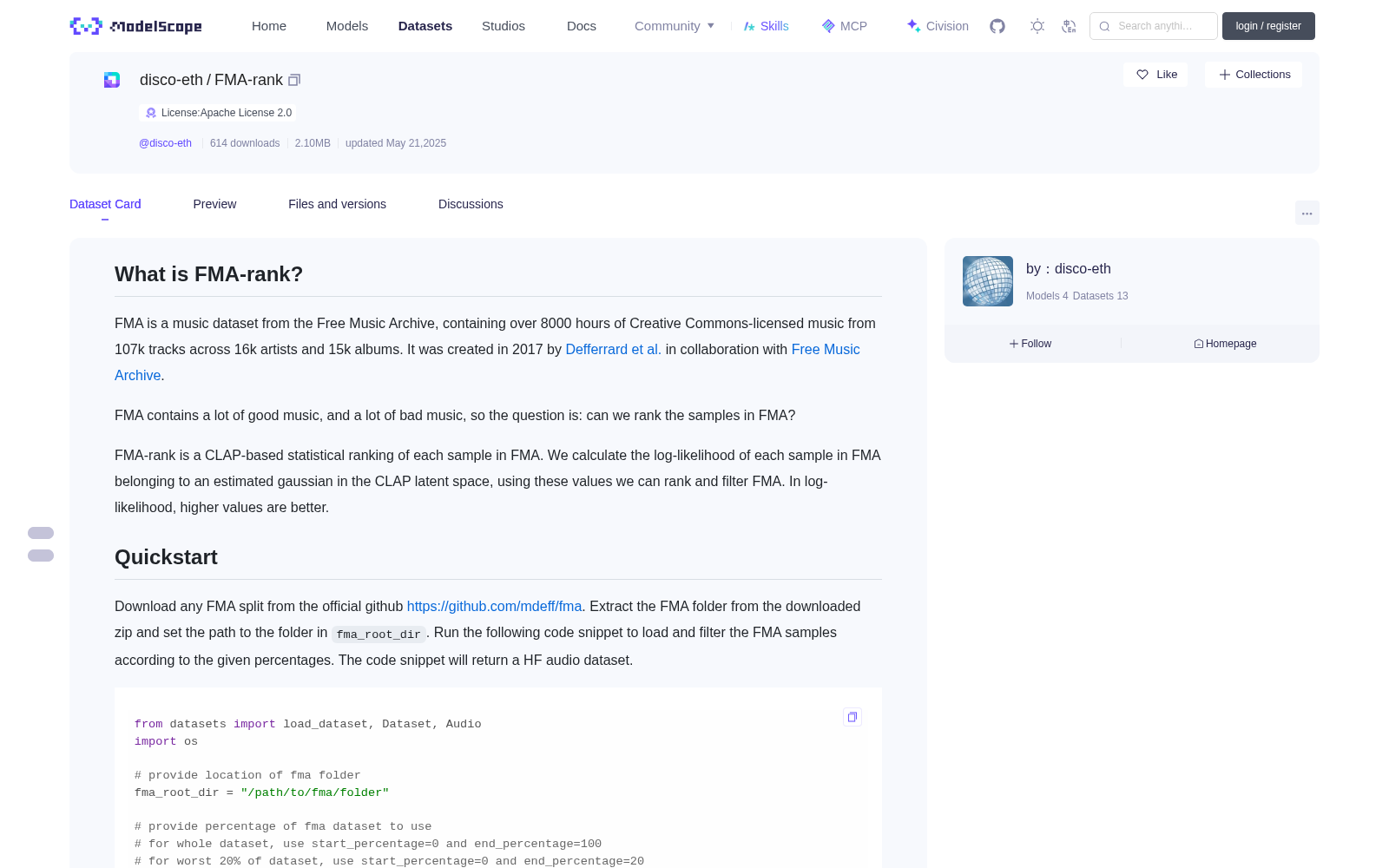The height and width of the screenshot is (868, 1389).
Task: Switch to Discussions tab
Action: point(471,204)
